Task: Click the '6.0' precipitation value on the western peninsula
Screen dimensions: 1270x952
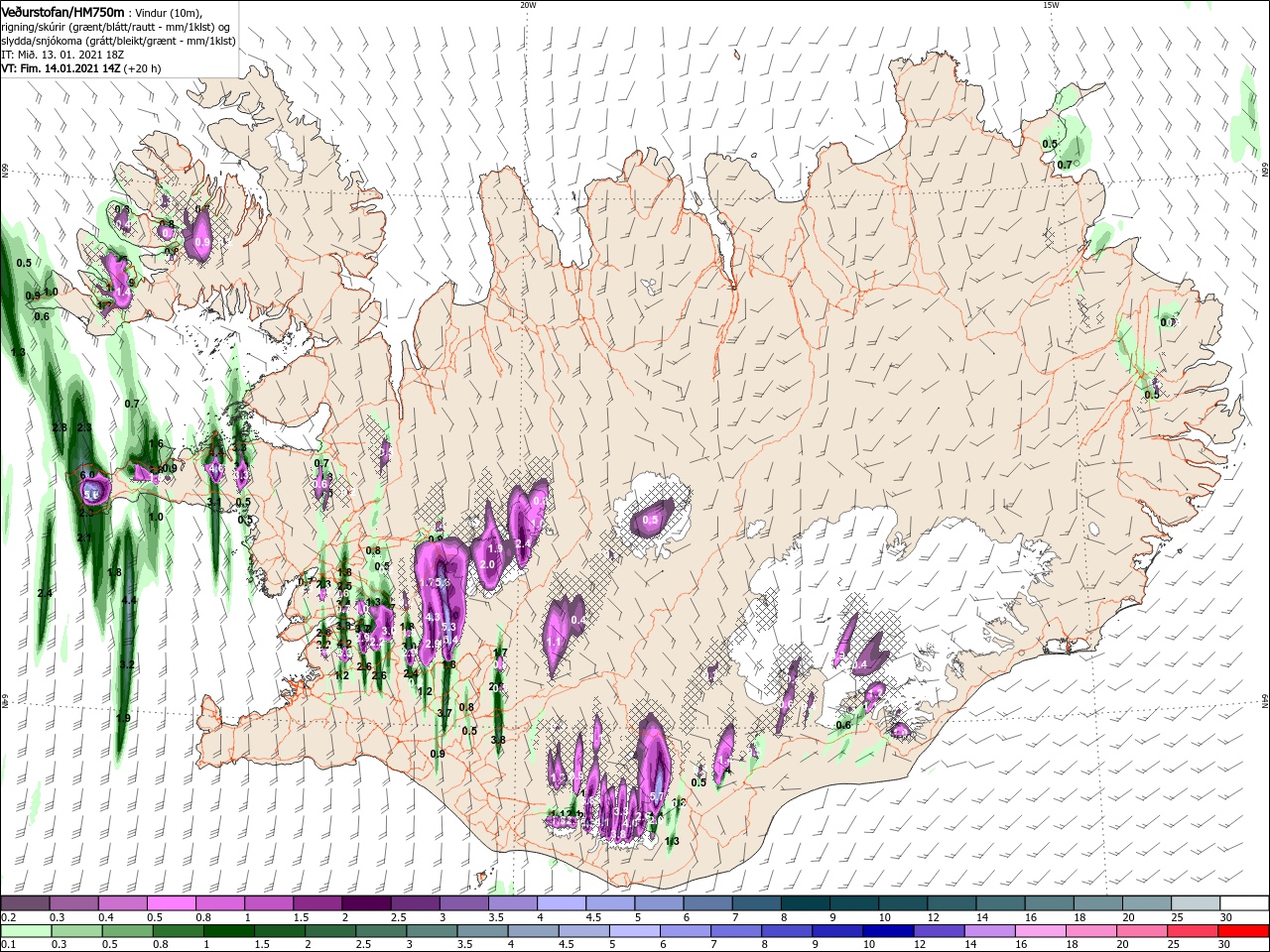Action: pos(87,475)
